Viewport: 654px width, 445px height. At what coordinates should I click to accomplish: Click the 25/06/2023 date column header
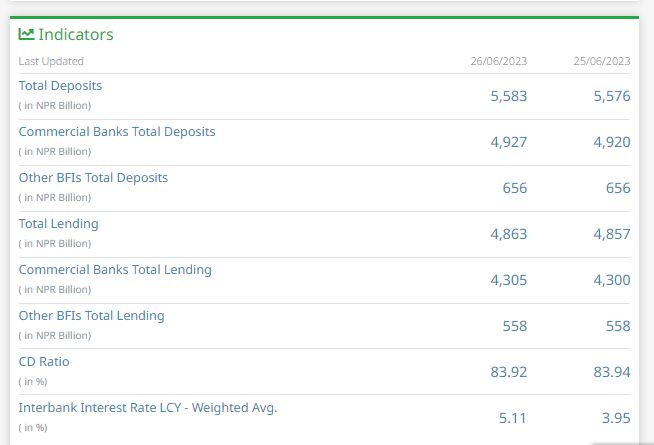click(x=602, y=62)
